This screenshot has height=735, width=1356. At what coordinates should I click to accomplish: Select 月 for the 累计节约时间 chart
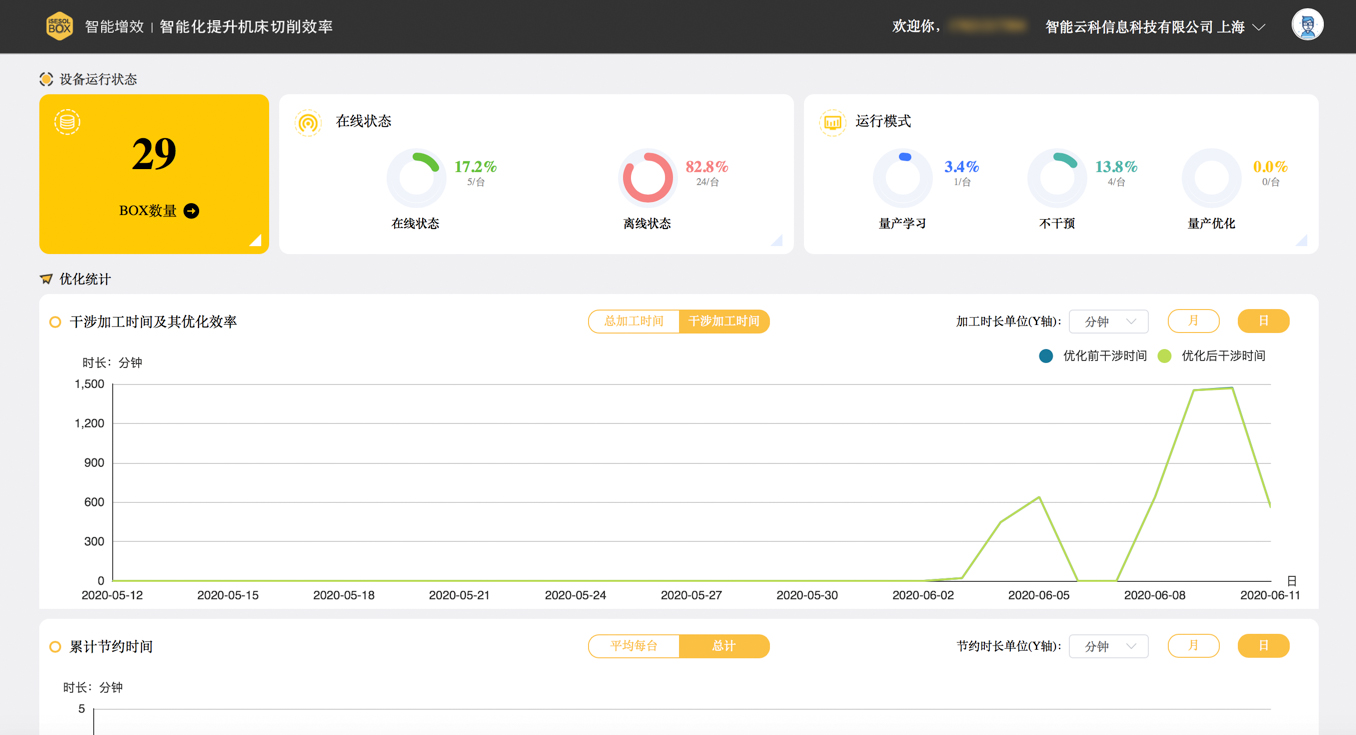pos(1193,646)
